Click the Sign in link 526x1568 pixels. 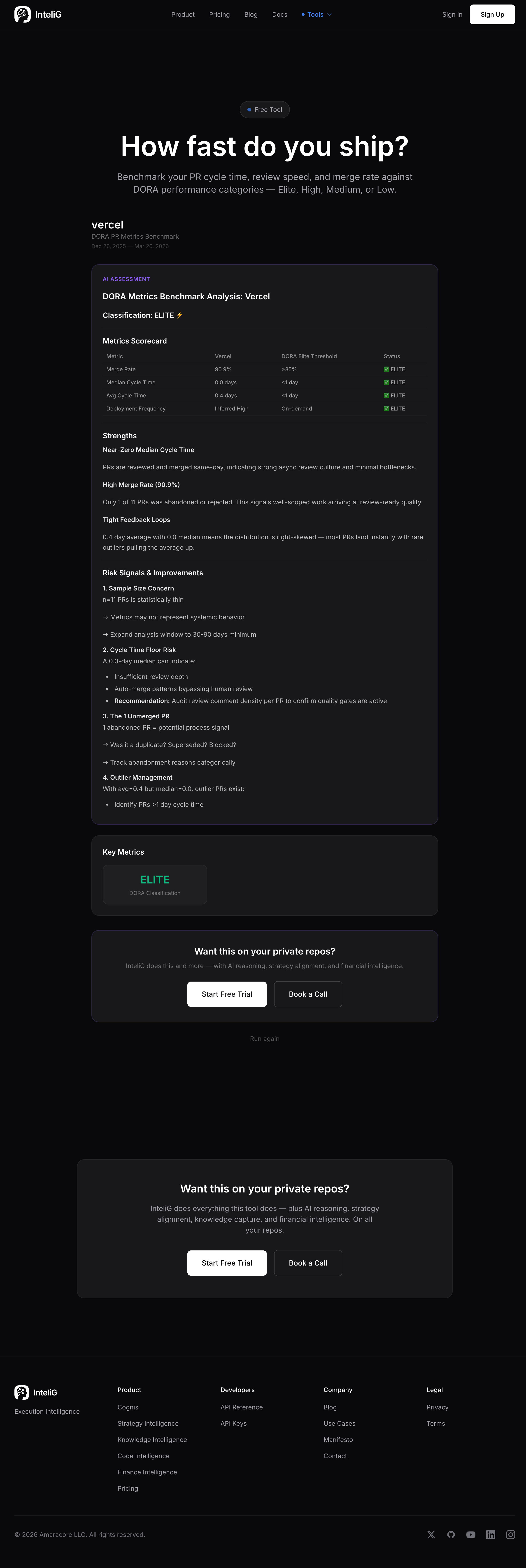point(452,15)
